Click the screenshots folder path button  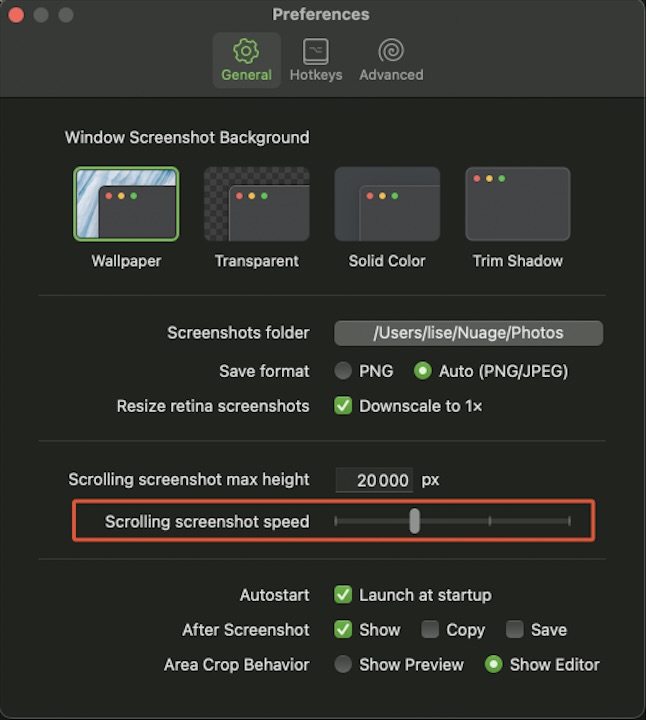(468, 333)
